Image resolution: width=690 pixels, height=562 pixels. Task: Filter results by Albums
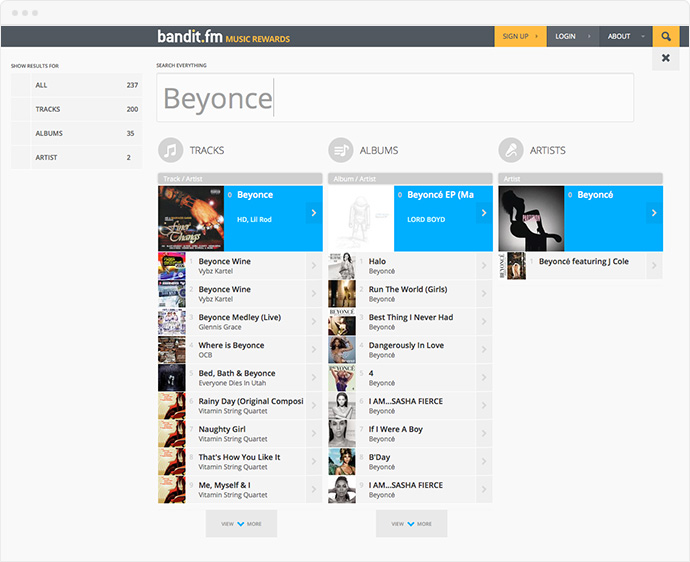77,133
